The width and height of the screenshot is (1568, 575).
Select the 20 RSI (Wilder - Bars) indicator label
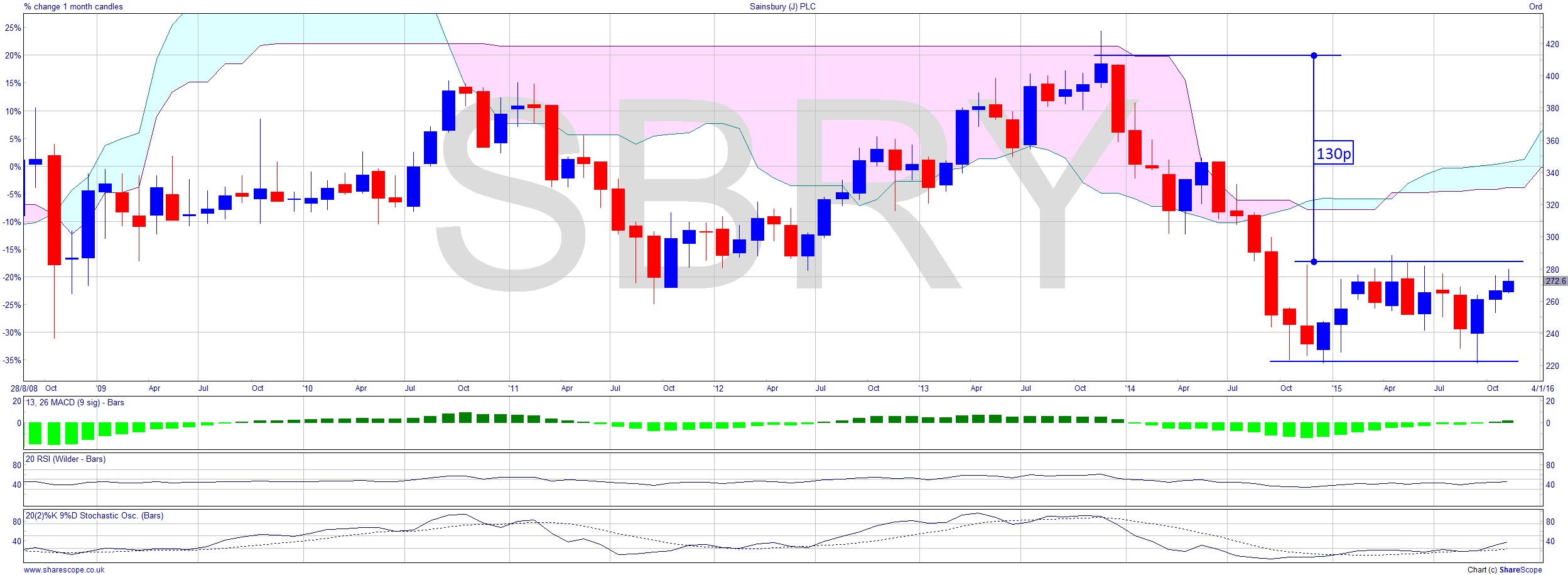65,459
